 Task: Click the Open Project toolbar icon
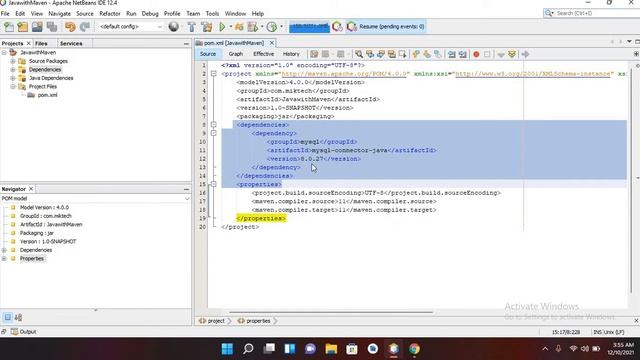pyautogui.click(x=37, y=27)
